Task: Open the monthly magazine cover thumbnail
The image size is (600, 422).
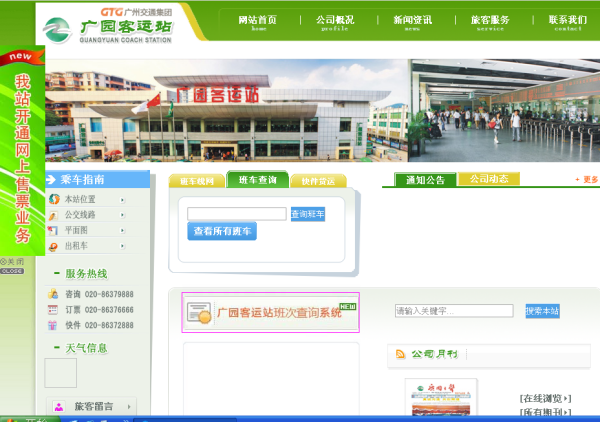Action: point(441,397)
